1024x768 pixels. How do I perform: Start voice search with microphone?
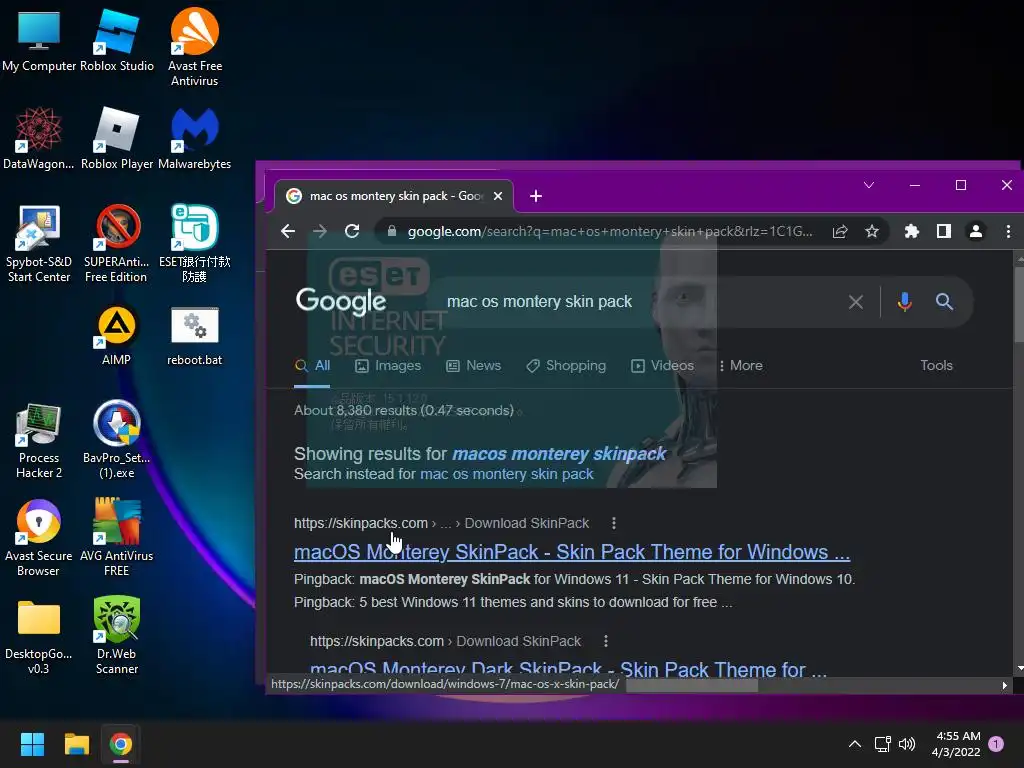click(x=904, y=302)
